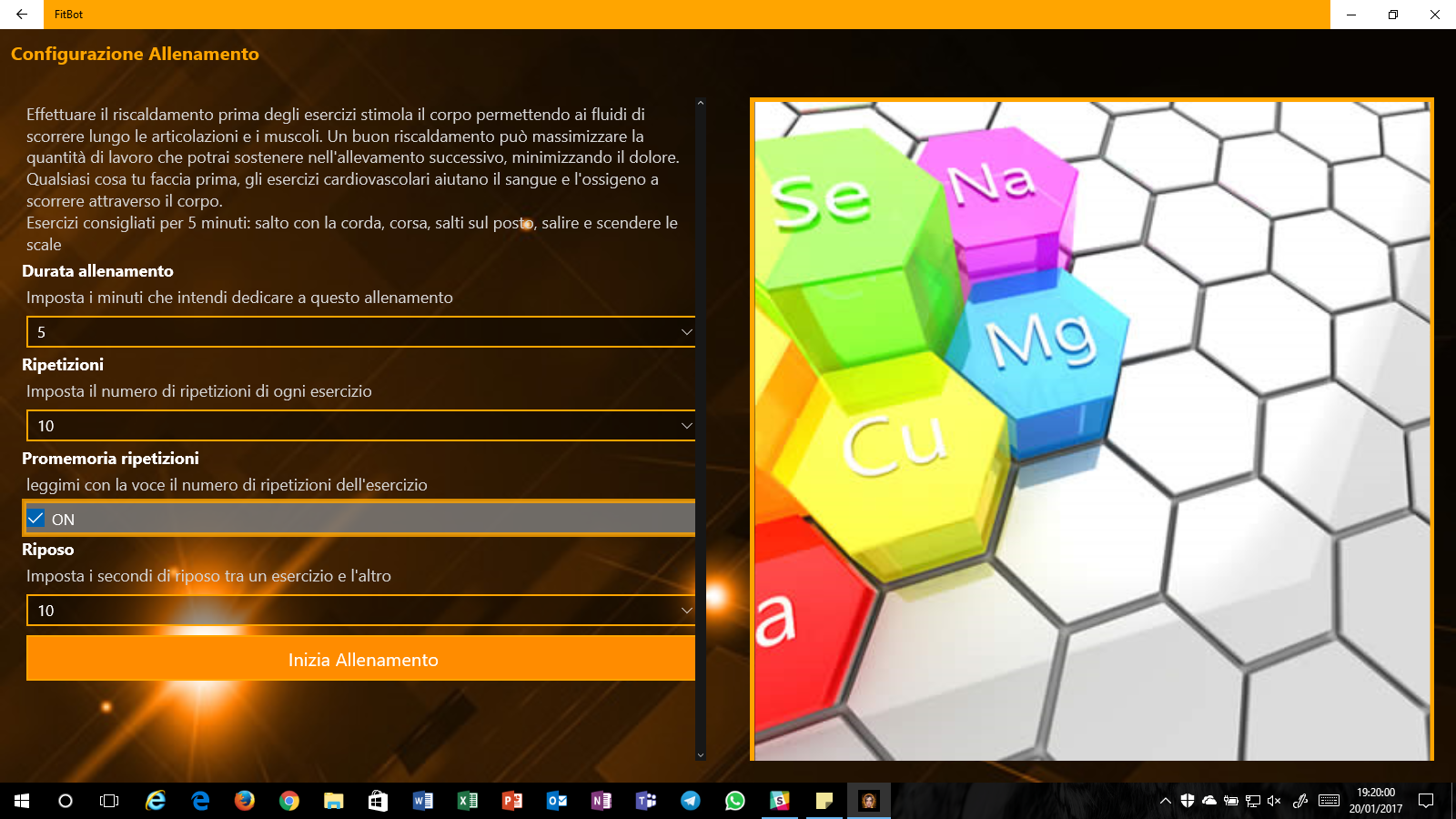Open Windows Store from taskbar

[x=379, y=801]
